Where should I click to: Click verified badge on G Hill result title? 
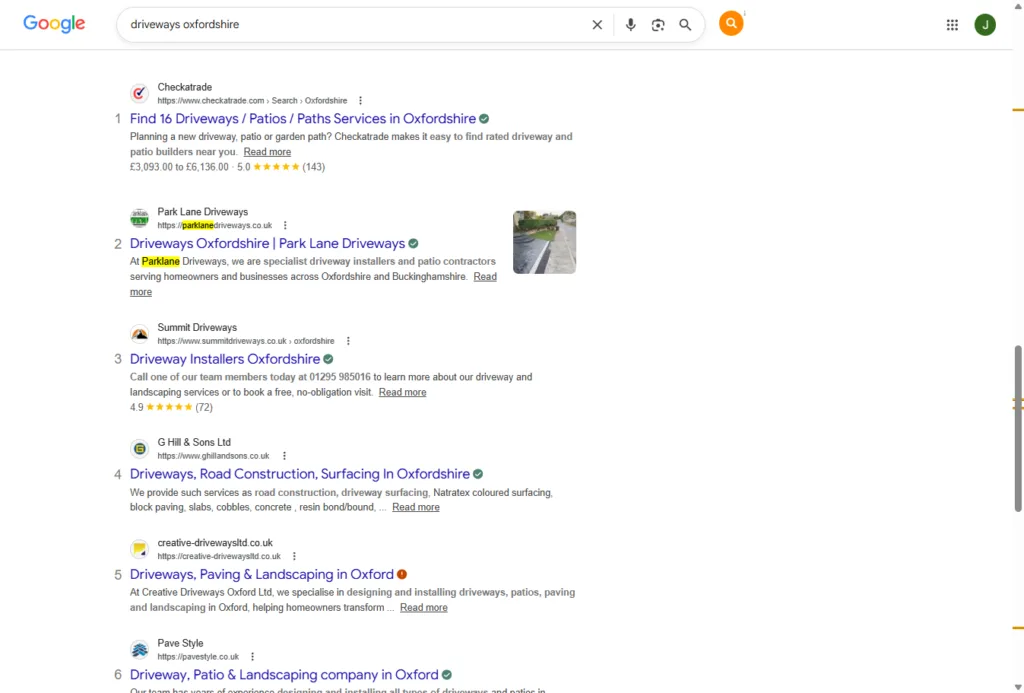(x=478, y=474)
